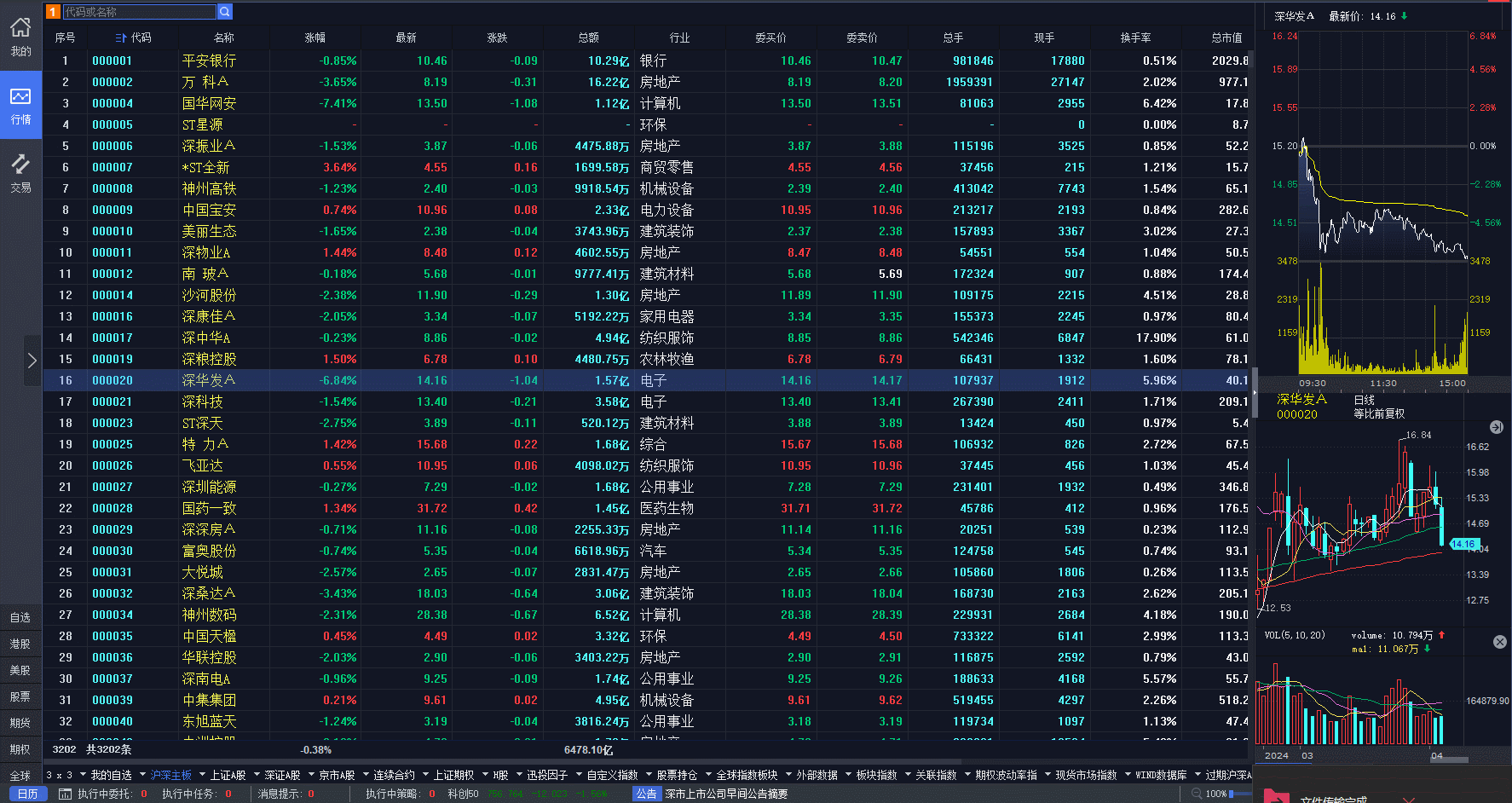Expand the left sidebar using the arrow
1512x803 pixels.
[32, 361]
